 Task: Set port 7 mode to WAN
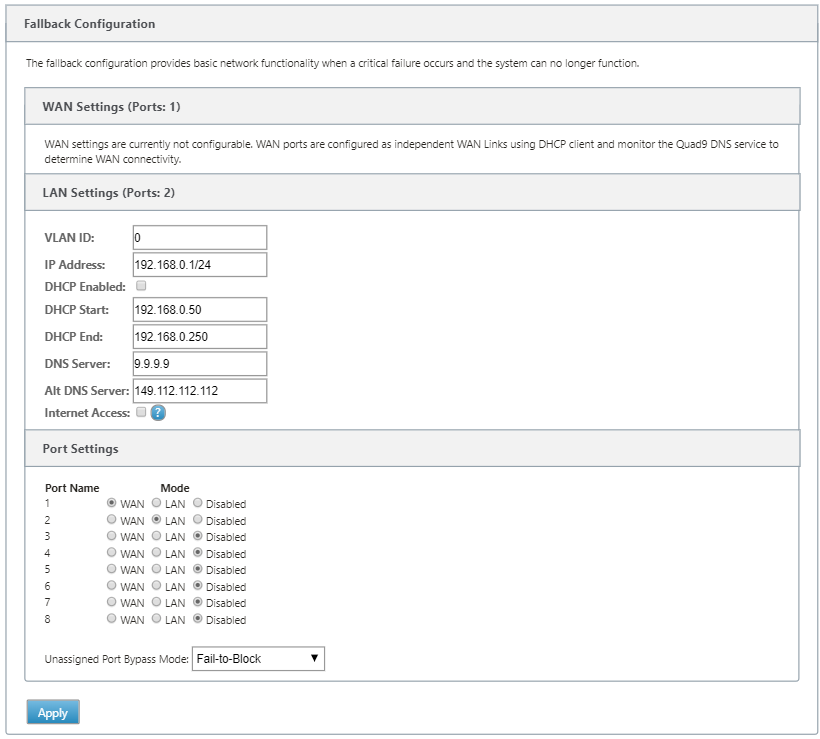pos(111,602)
